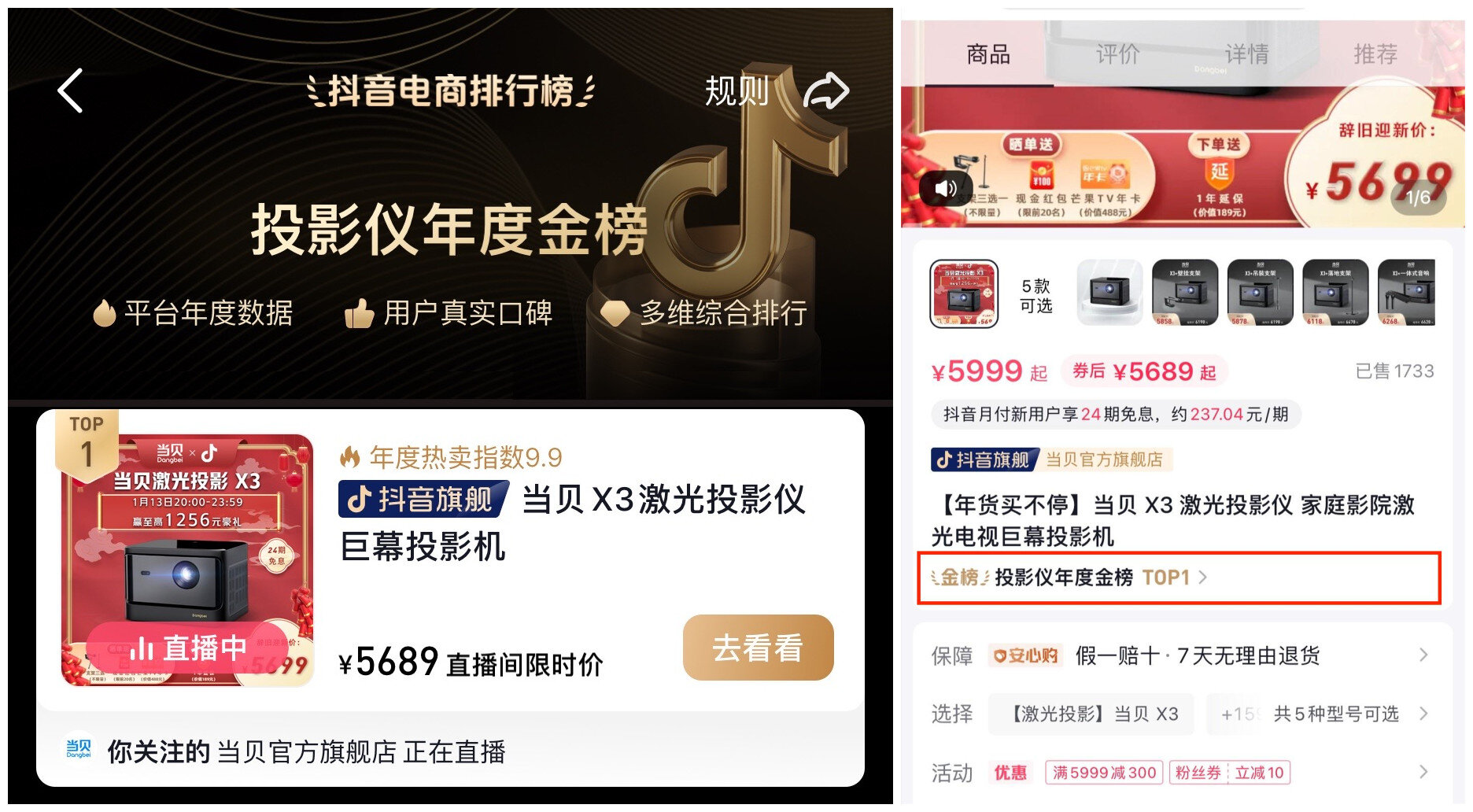This screenshot has height=812, width=1473.
Task: Mute the product video sound
Action: [946, 188]
